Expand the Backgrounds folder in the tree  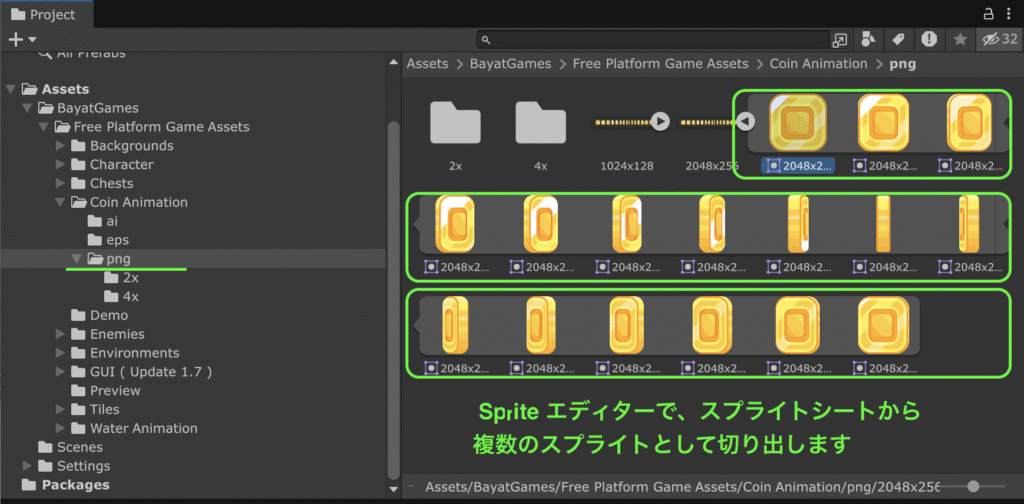(x=60, y=146)
